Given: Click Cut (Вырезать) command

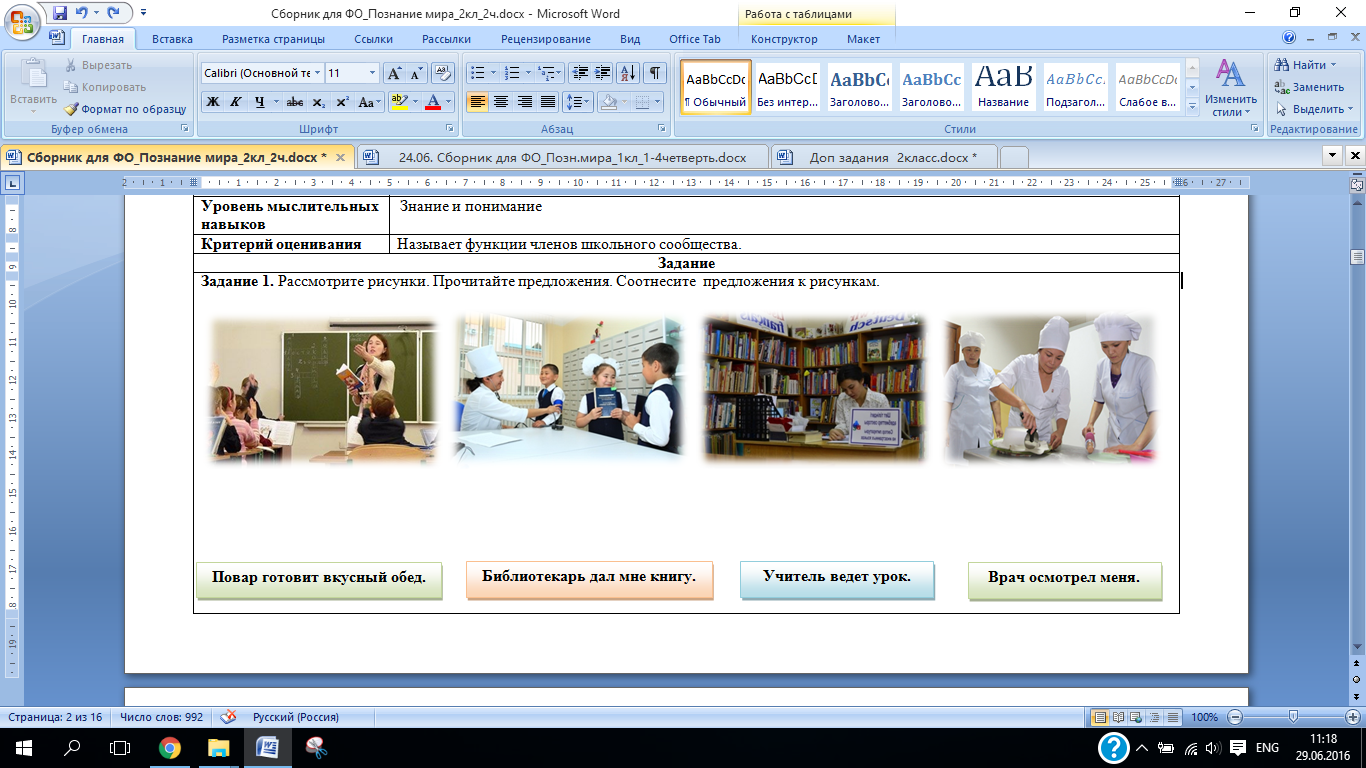Looking at the screenshot, I should (98, 65).
